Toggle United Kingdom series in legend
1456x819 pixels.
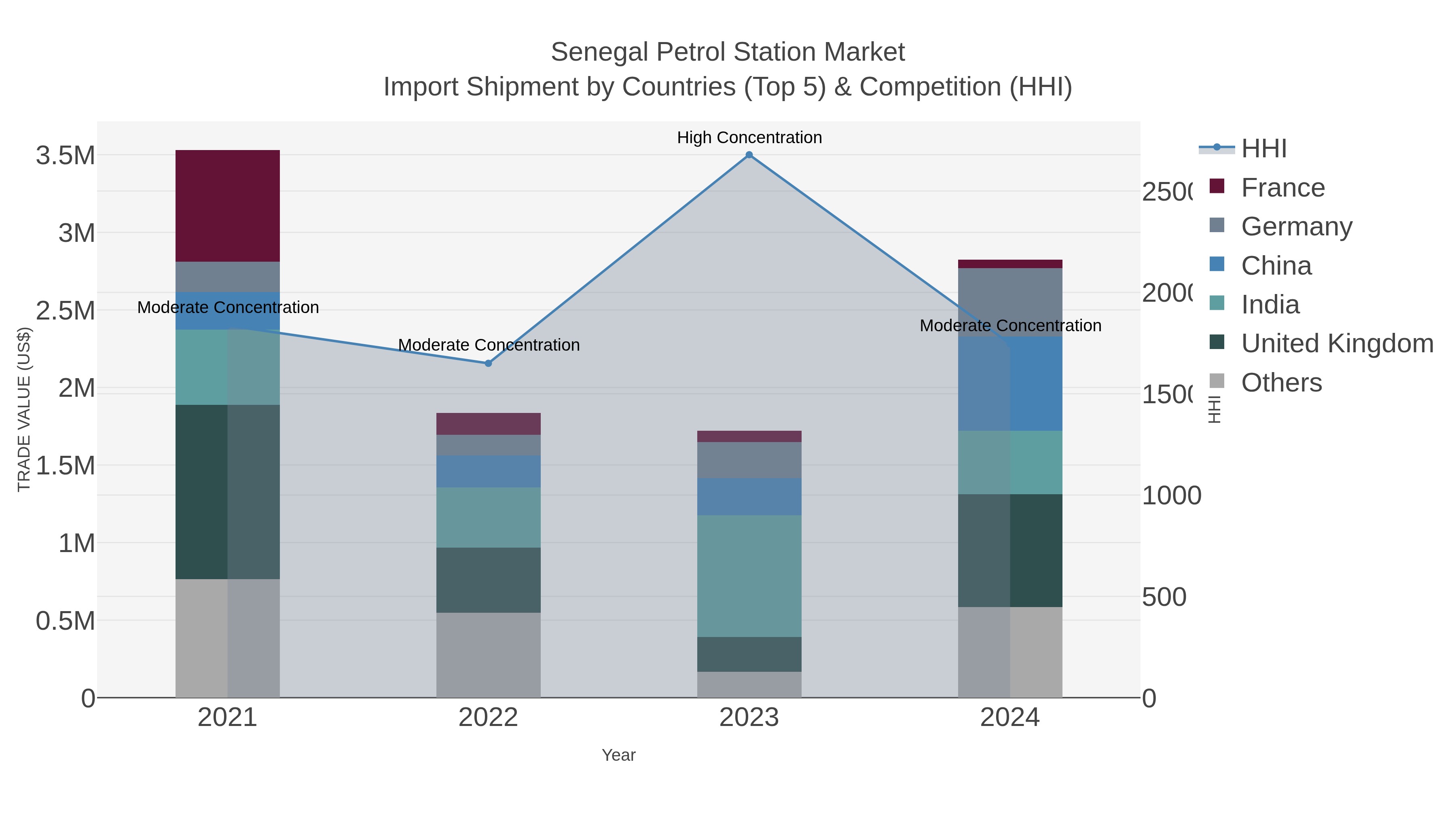(1321, 343)
